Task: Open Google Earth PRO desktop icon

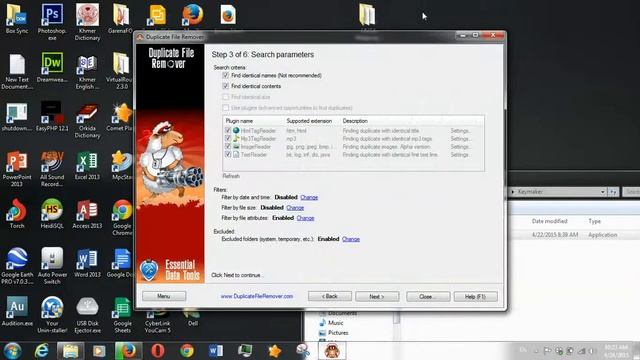Action: [x=17, y=266]
